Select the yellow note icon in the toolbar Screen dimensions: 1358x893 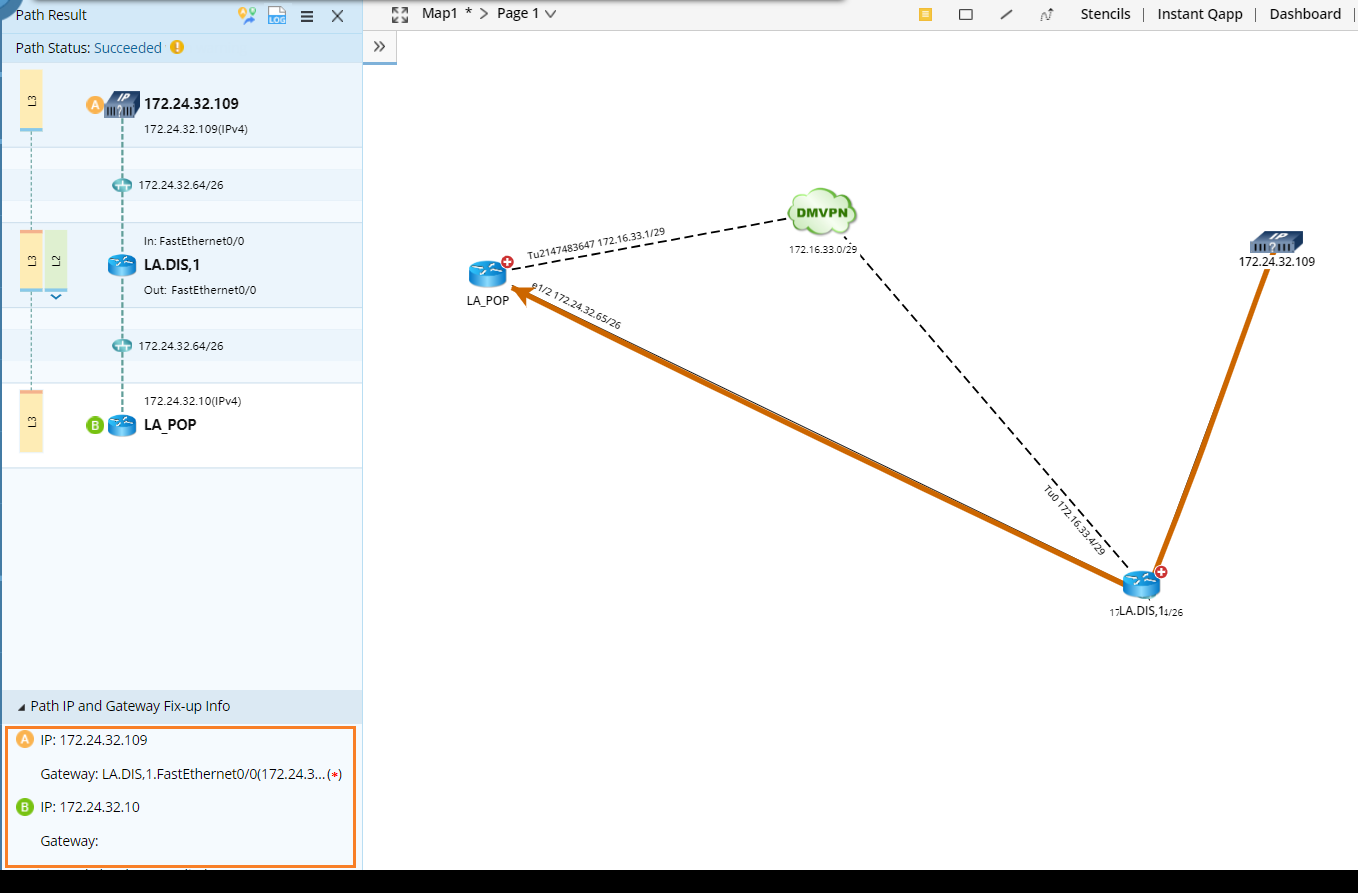[925, 14]
